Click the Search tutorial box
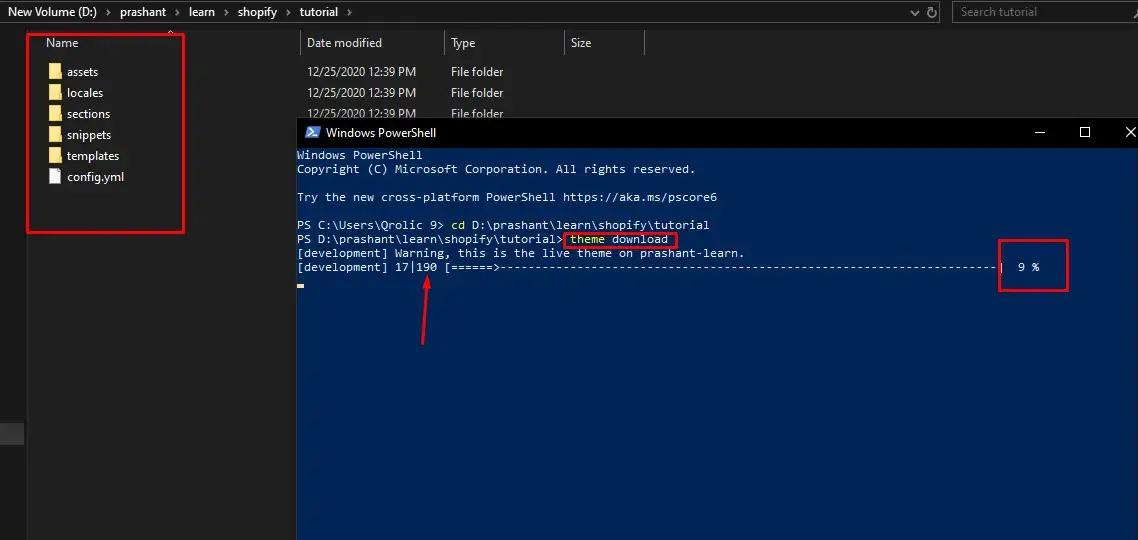The width and height of the screenshot is (1138, 540). pyautogui.click(x=1040, y=12)
